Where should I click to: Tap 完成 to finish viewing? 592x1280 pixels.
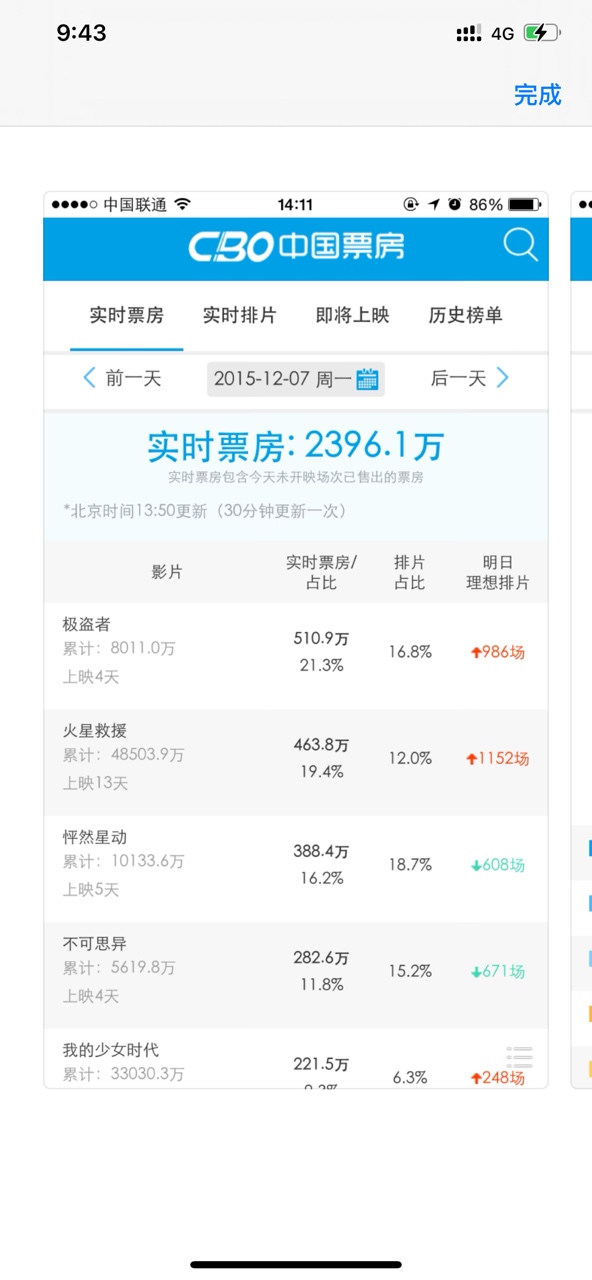click(537, 95)
